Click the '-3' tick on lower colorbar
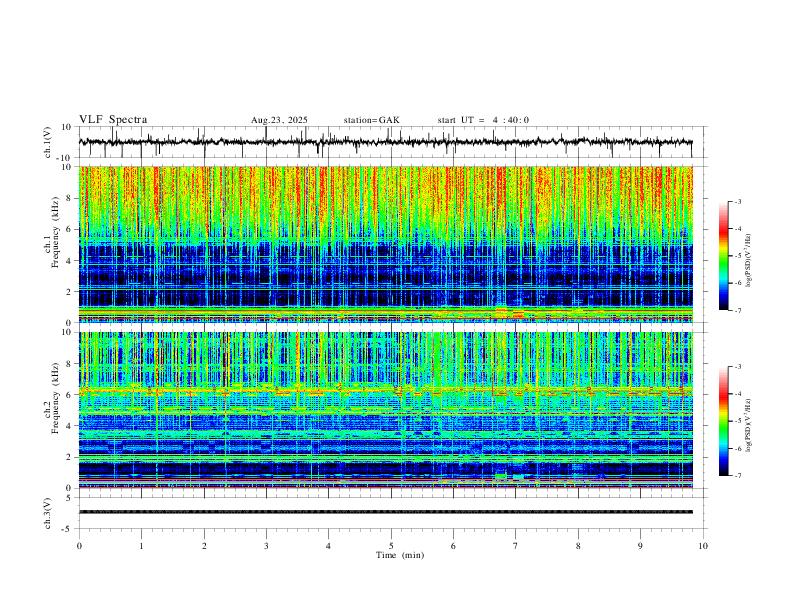The image size is (792, 612). tap(737, 367)
